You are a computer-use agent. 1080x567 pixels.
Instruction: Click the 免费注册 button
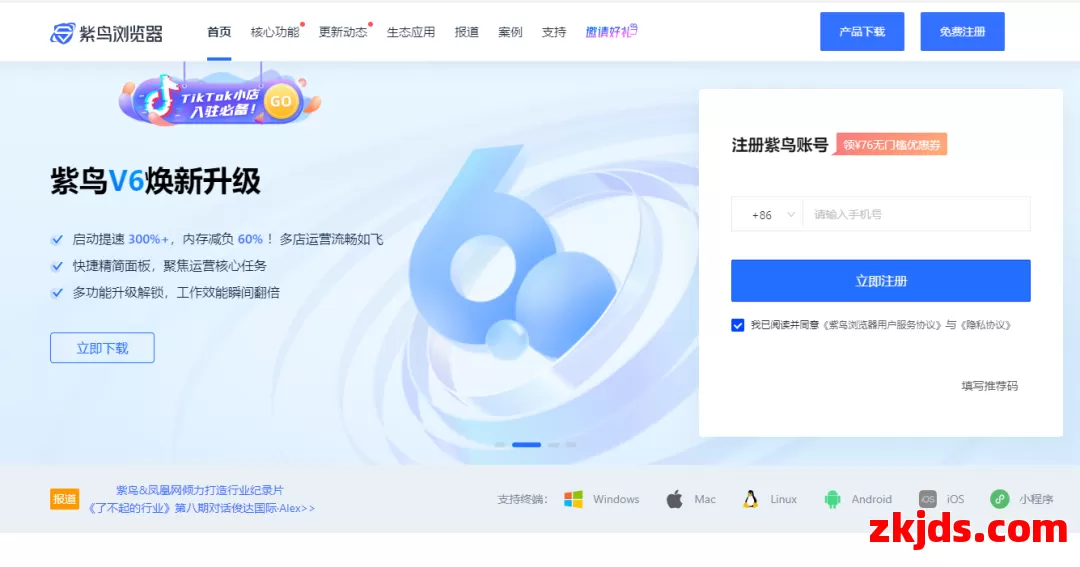pyautogui.click(x=962, y=32)
